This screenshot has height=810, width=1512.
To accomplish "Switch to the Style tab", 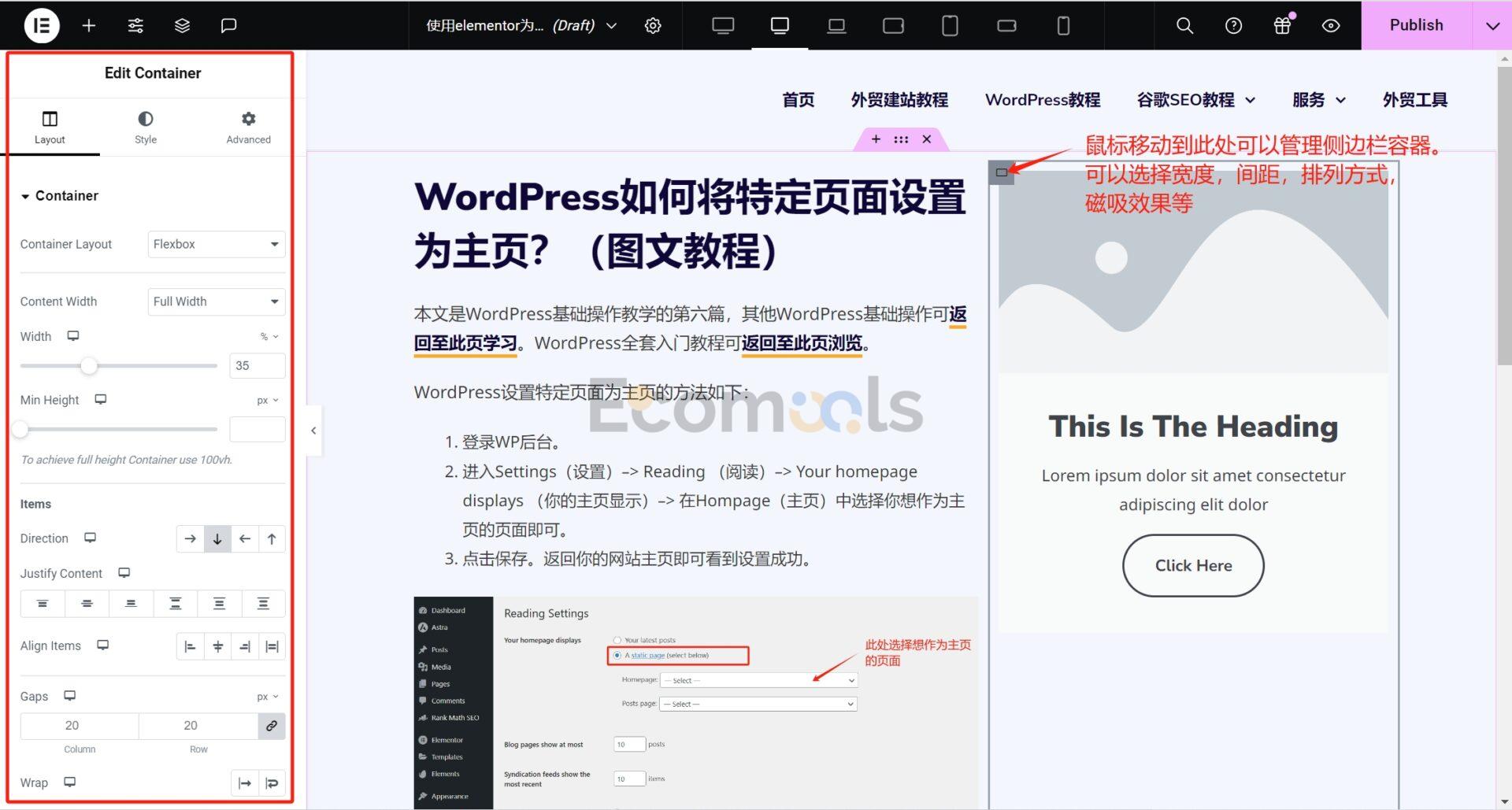I will (146, 127).
